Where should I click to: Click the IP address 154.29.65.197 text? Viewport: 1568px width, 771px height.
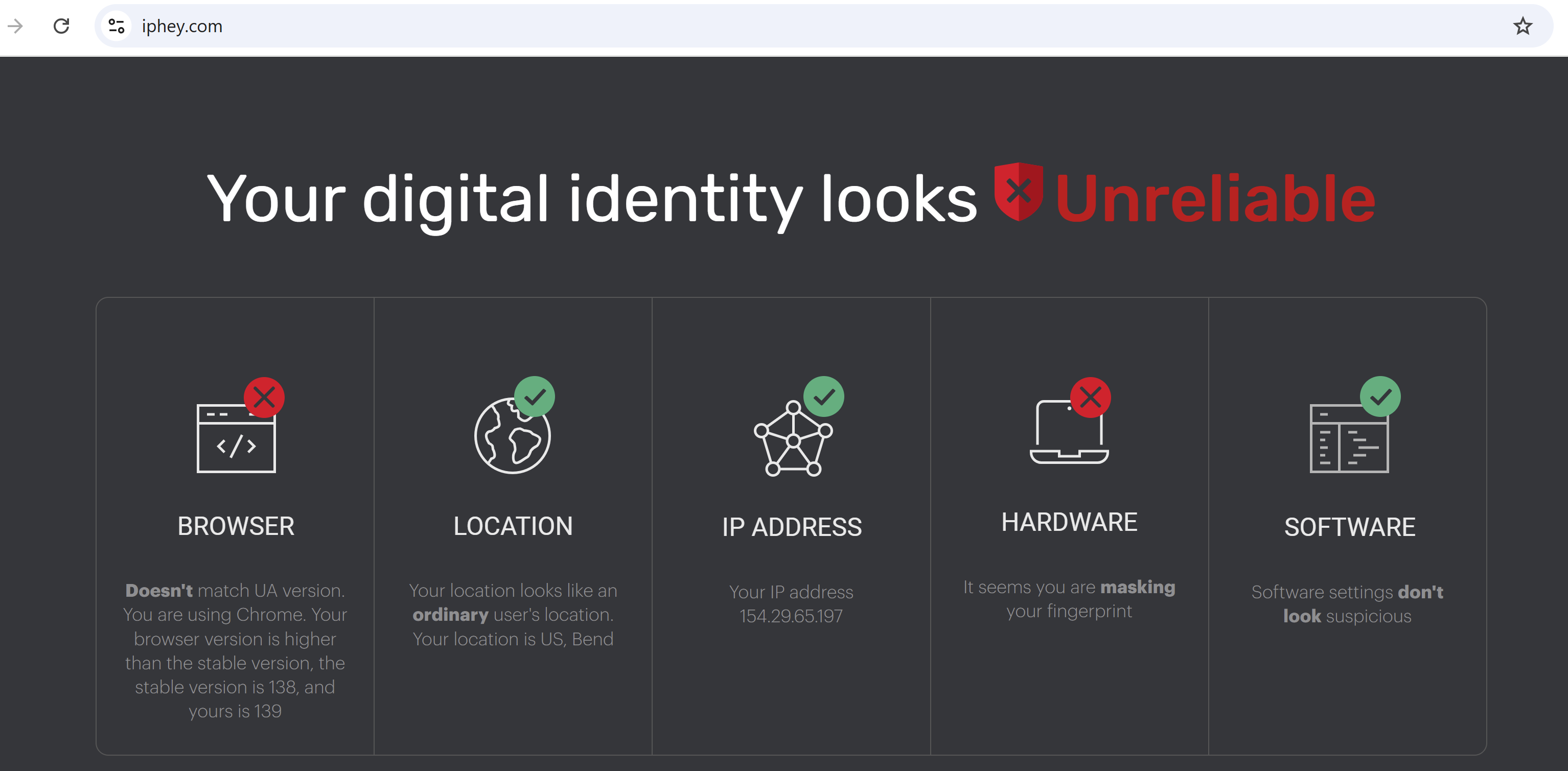pyautogui.click(x=791, y=616)
